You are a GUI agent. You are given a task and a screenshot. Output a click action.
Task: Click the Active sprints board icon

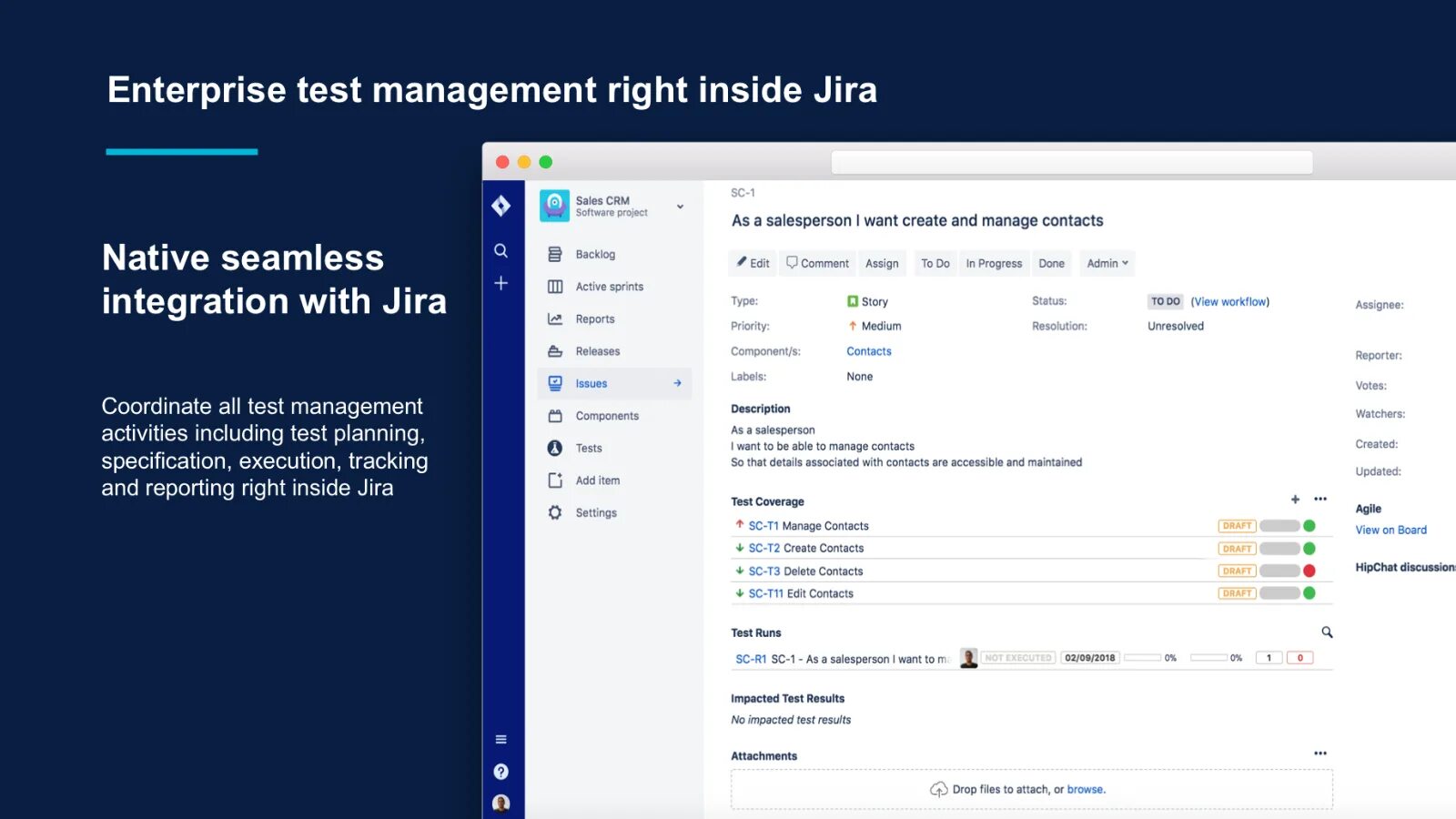[x=555, y=287]
